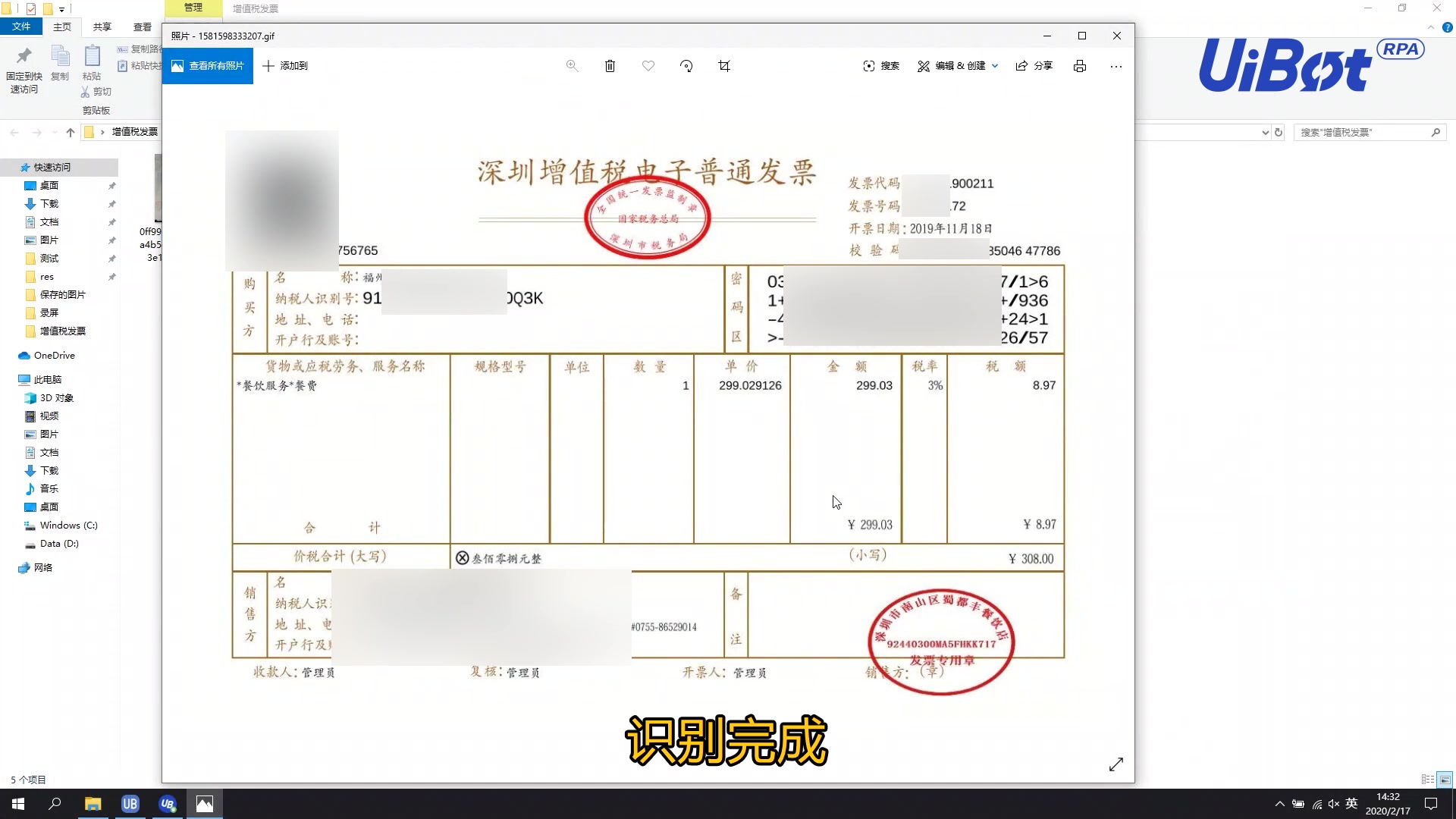Image resolution: width=1456 pixels, height=819 pixels.
Task: Start a visual search in Photos
Action: (881, 66)
